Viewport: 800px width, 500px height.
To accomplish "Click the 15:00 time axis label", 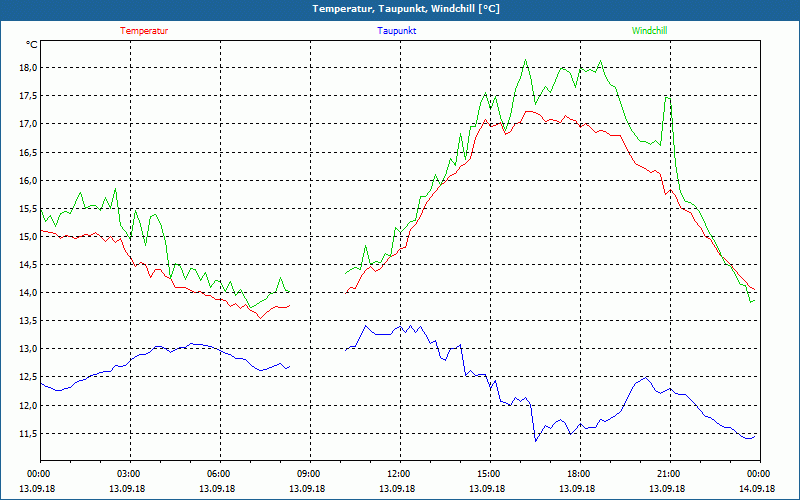I will [488, 474].
